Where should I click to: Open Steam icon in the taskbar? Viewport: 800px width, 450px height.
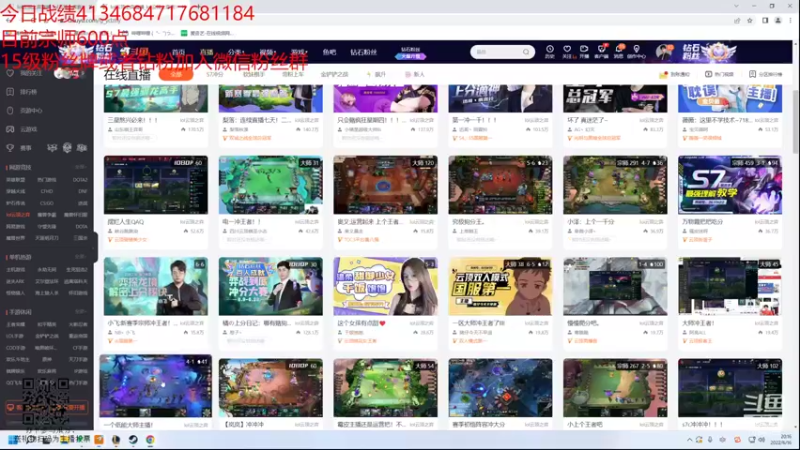pyautogui.click(x=133, y=440)
